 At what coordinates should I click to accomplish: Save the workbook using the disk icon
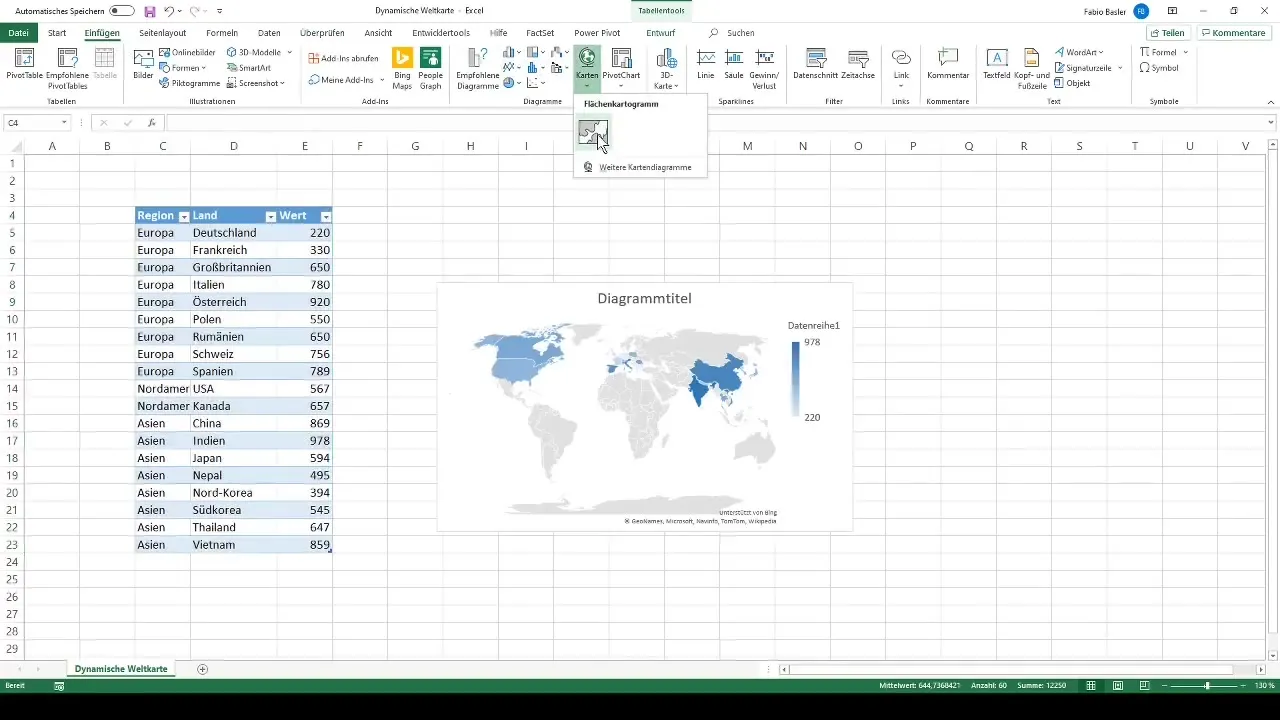pyautogui.click(x=150, y=11)
